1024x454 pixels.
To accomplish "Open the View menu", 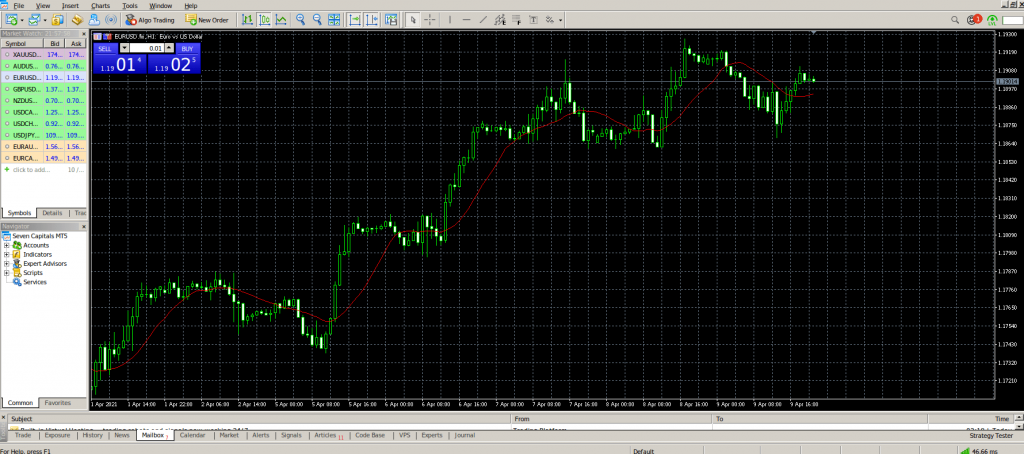I will tap(43, 6).
